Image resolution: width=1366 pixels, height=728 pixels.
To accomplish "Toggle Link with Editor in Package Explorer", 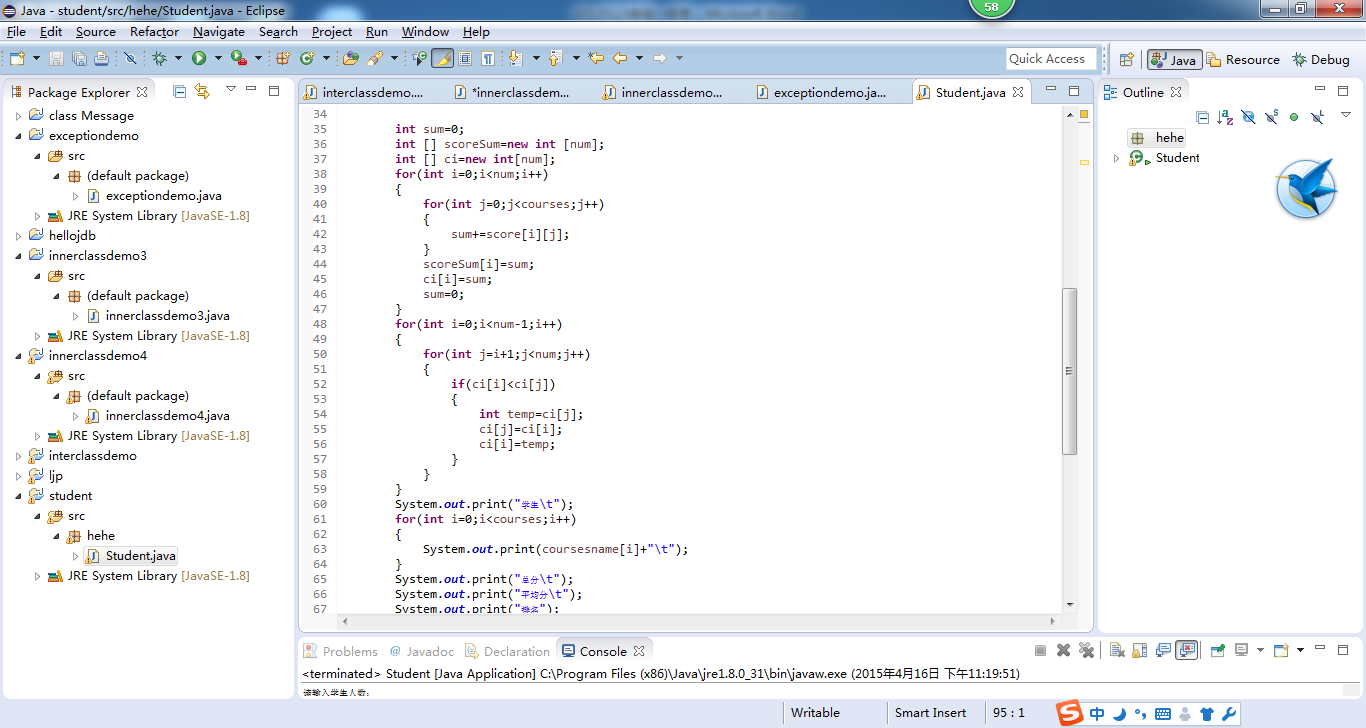I will (202, 91).
